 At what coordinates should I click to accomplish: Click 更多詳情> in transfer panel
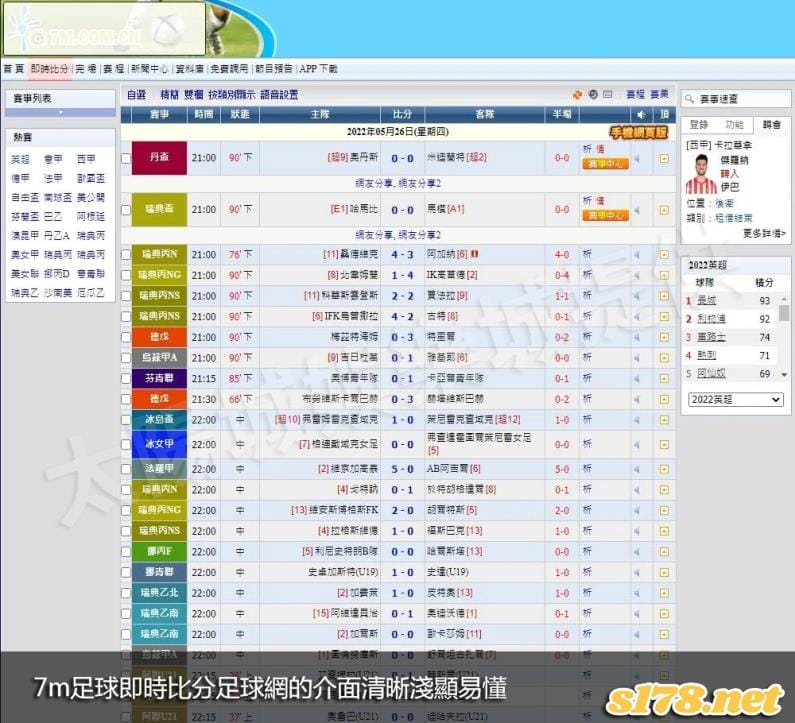[x=764, y=233]
